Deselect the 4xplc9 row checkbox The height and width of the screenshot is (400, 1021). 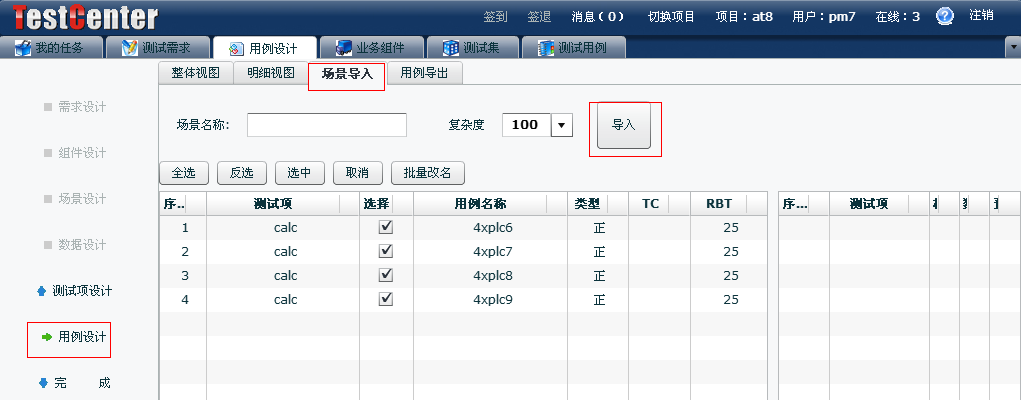point(386,299)
